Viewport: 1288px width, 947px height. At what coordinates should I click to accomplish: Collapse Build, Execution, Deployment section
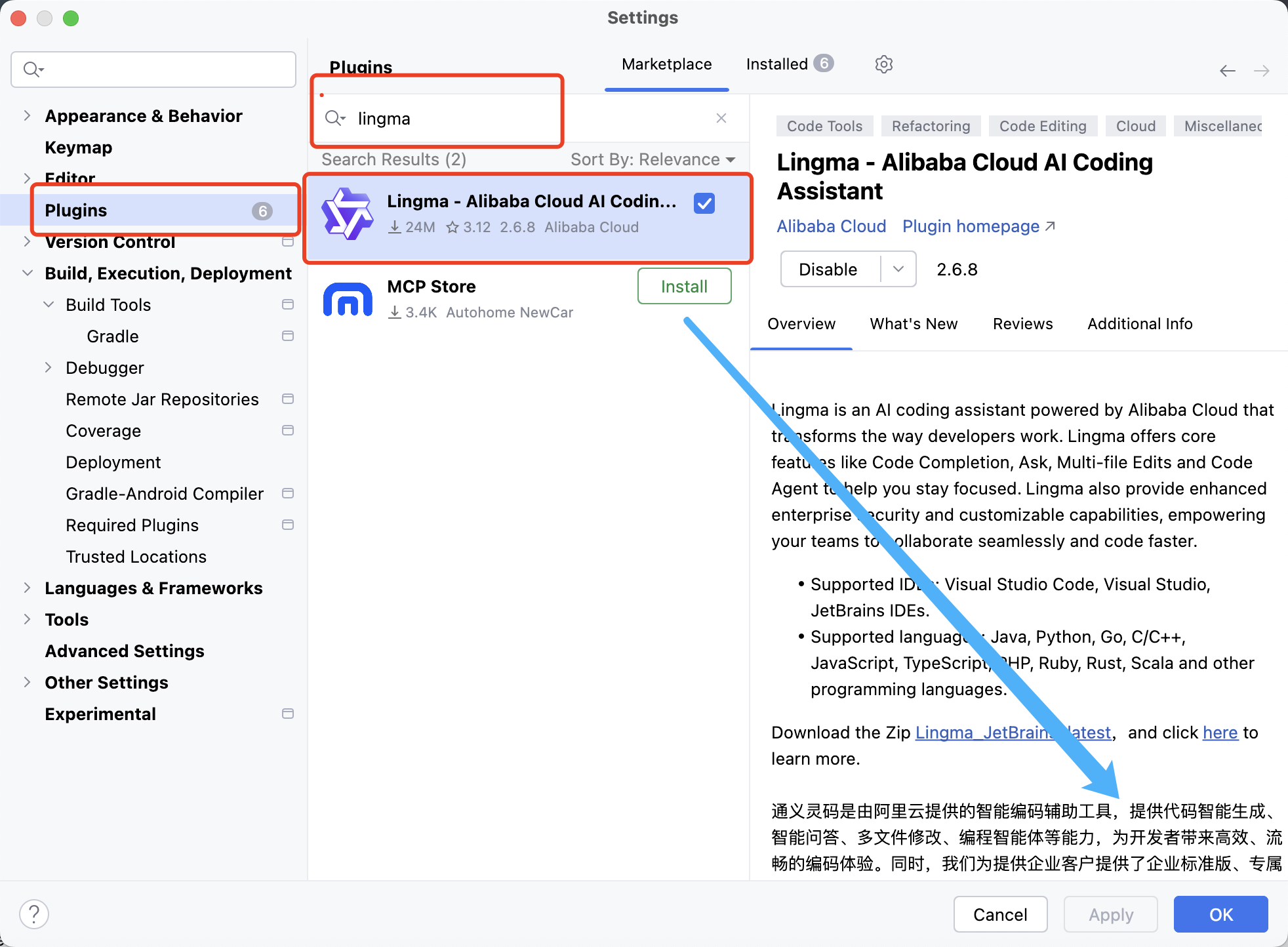[27, 273]
